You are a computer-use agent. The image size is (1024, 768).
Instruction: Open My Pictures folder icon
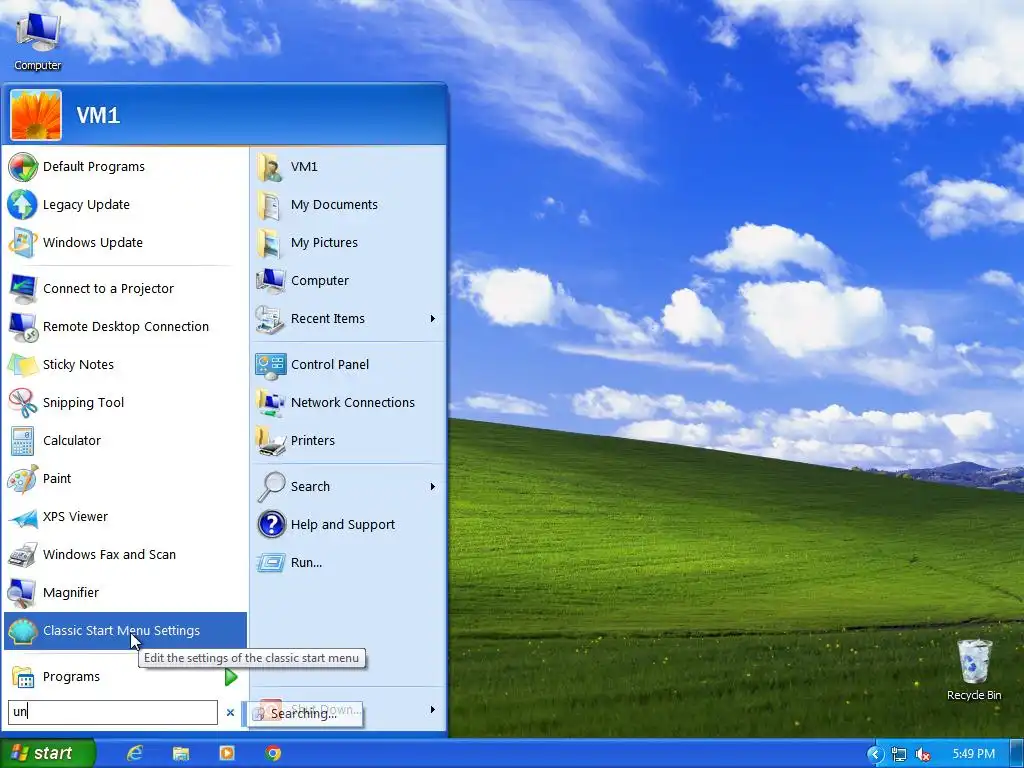coord(270,242)
